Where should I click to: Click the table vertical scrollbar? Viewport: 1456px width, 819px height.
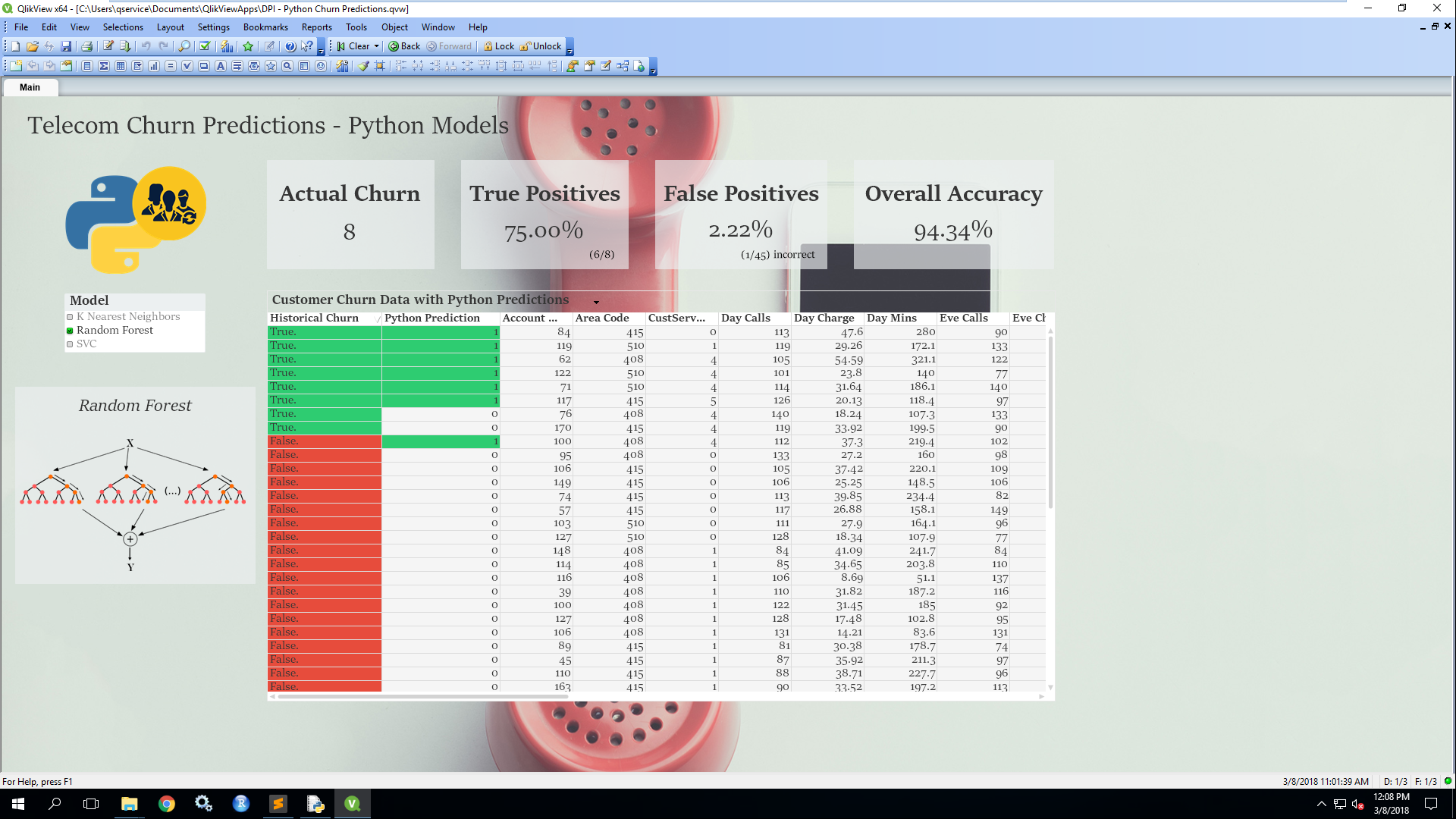(x=1050, y=422)
